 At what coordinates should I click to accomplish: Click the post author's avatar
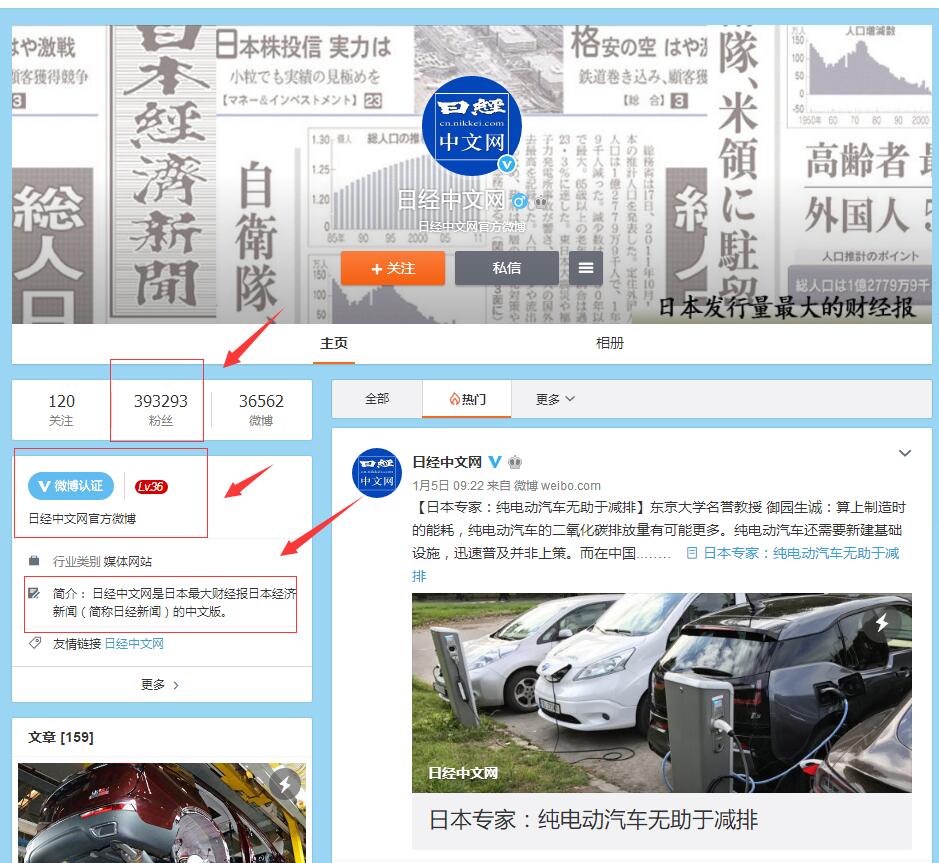[x=377, y=473]
